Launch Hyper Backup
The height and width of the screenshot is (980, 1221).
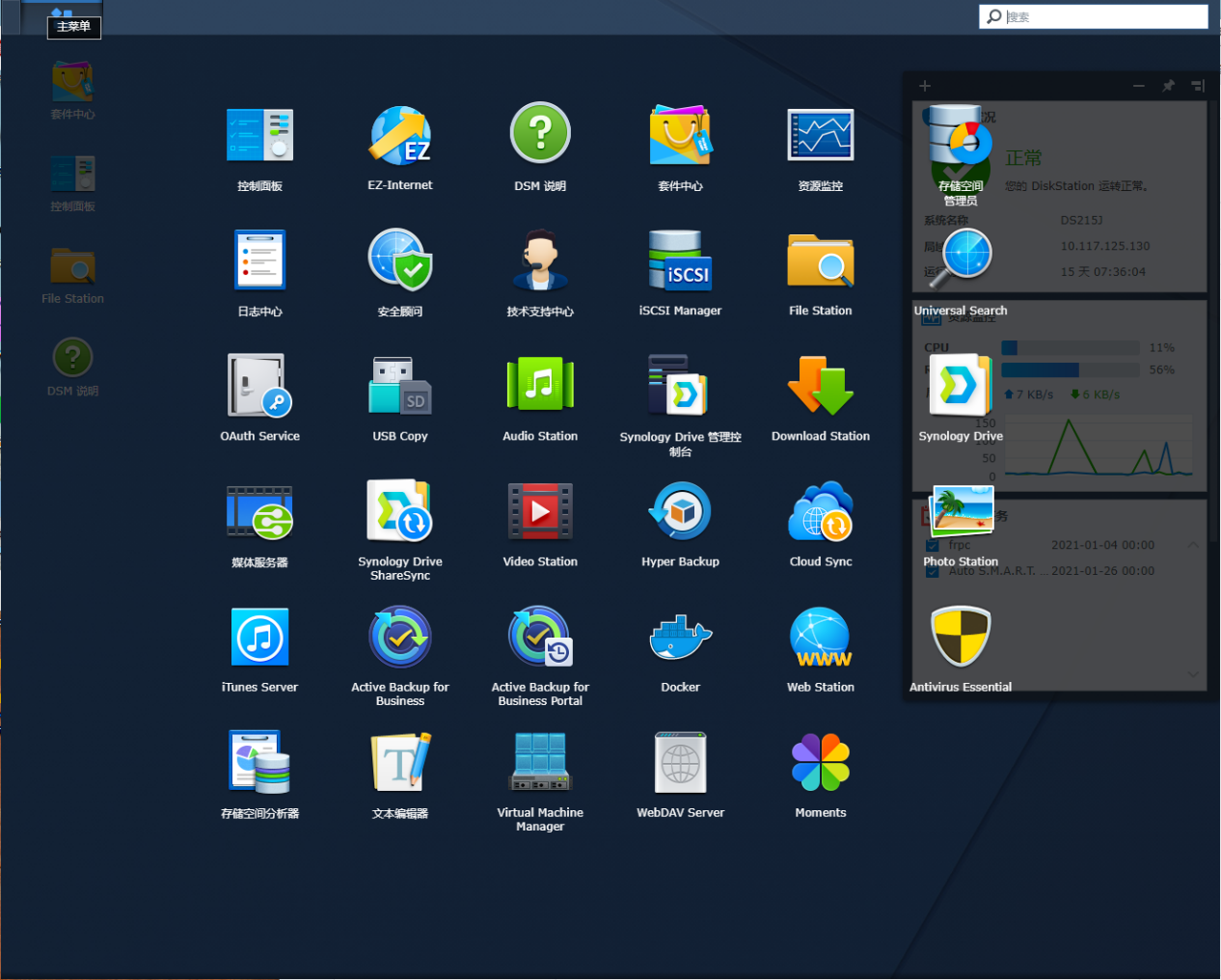pyautogui.click(x=680, y=513)
